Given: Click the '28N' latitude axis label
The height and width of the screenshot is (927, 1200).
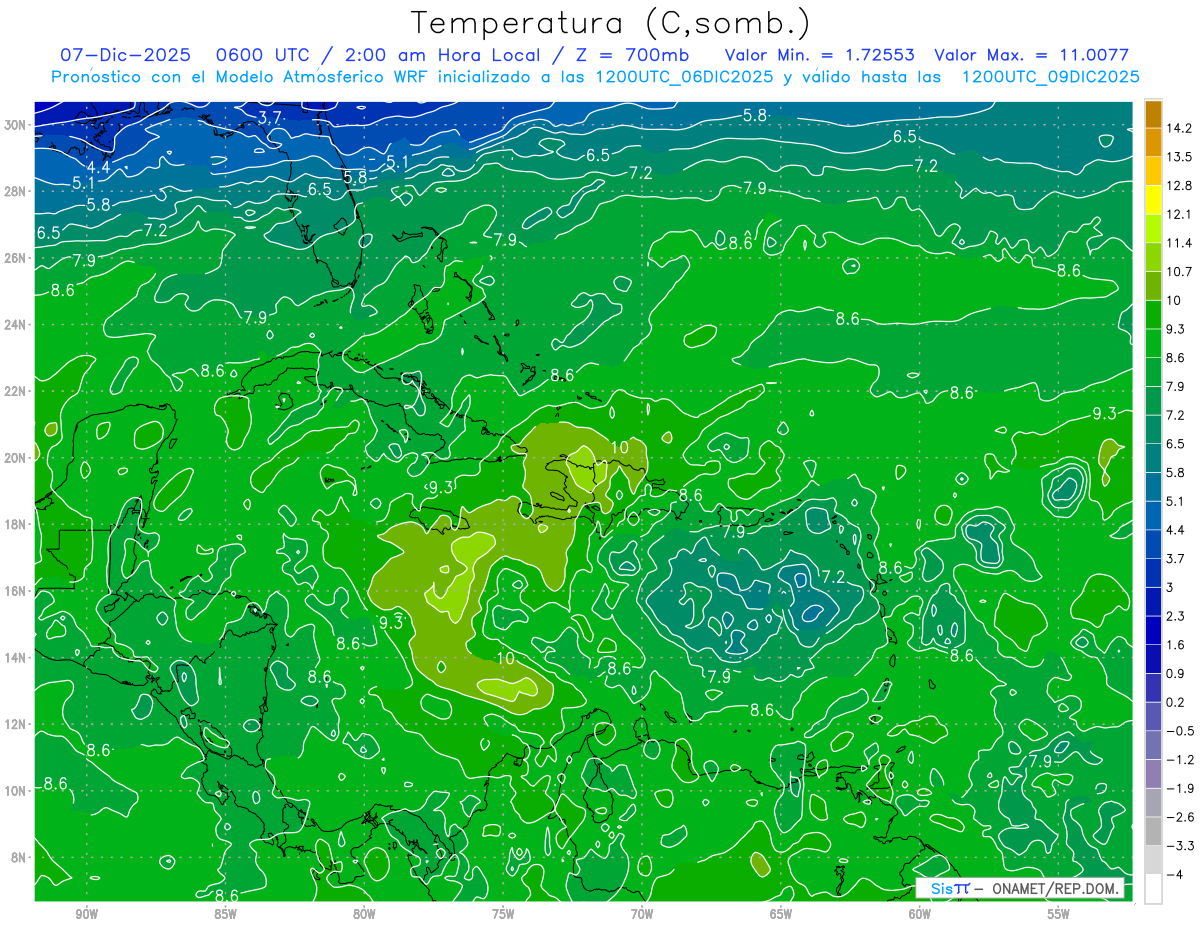Looking at the screenshot, I should pyautogui.click(x=15, y=191).
